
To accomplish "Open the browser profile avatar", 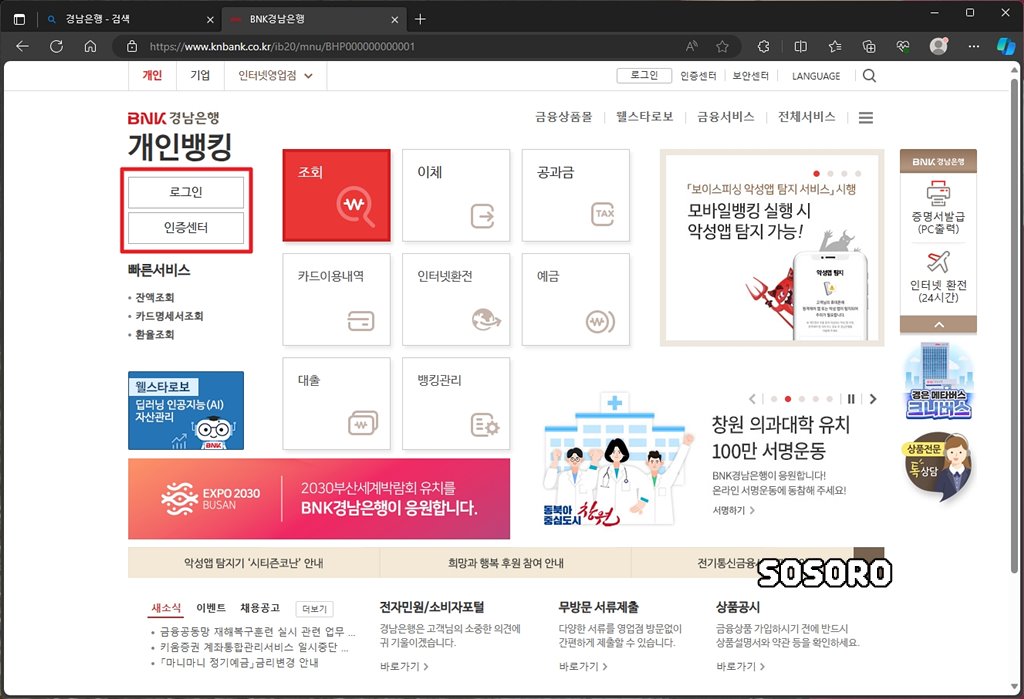I will tap(938, 46).
